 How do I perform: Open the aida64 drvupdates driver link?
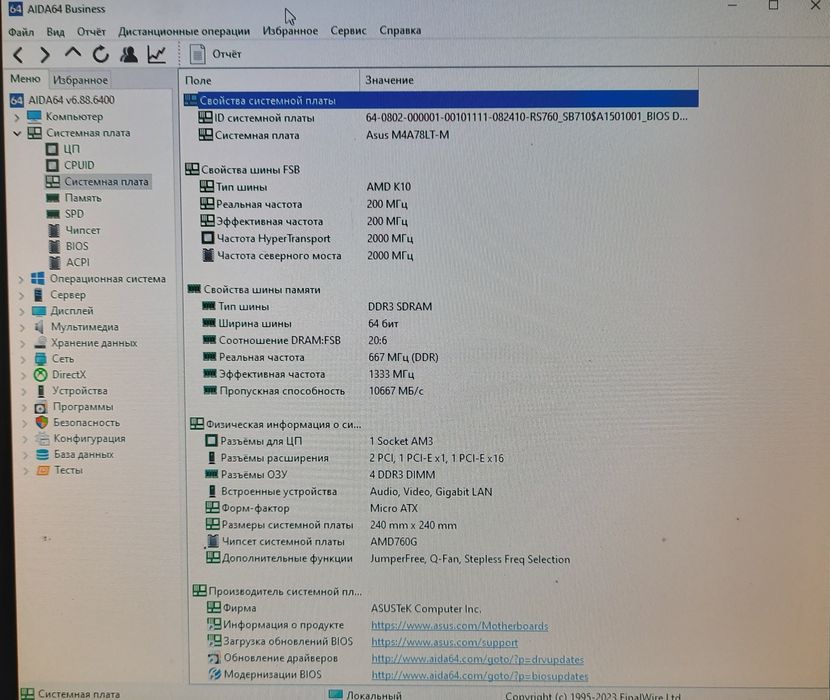[x=477, y=659]
